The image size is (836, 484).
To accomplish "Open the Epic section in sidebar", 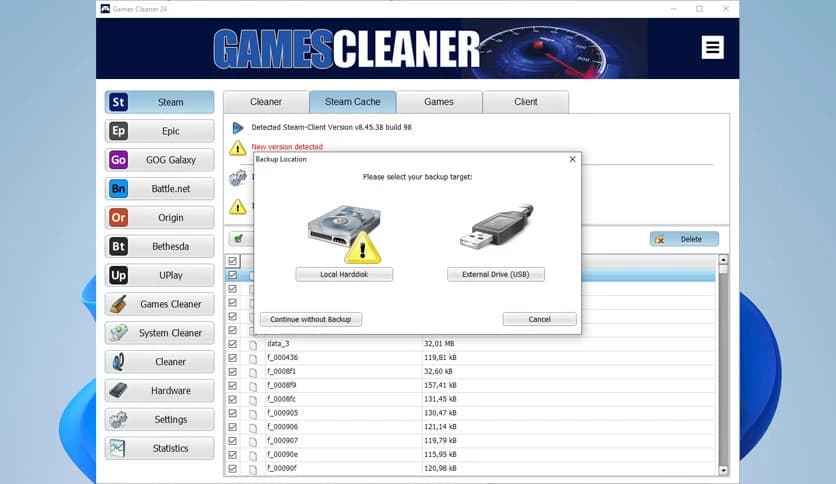I will 159,131.
